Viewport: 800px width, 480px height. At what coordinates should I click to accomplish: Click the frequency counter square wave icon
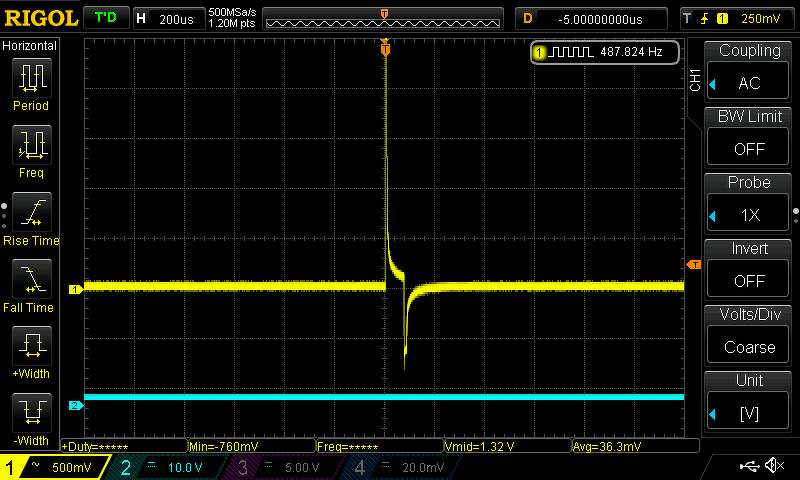click(570, 52)
